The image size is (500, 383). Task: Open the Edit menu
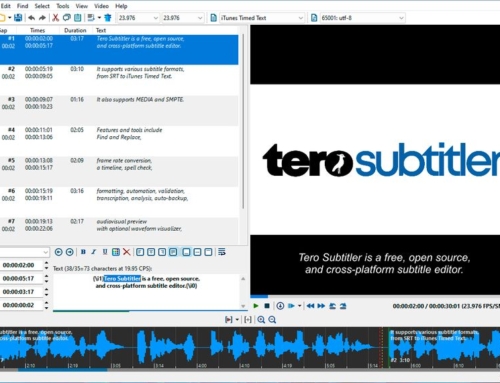(x=5, y=6)
